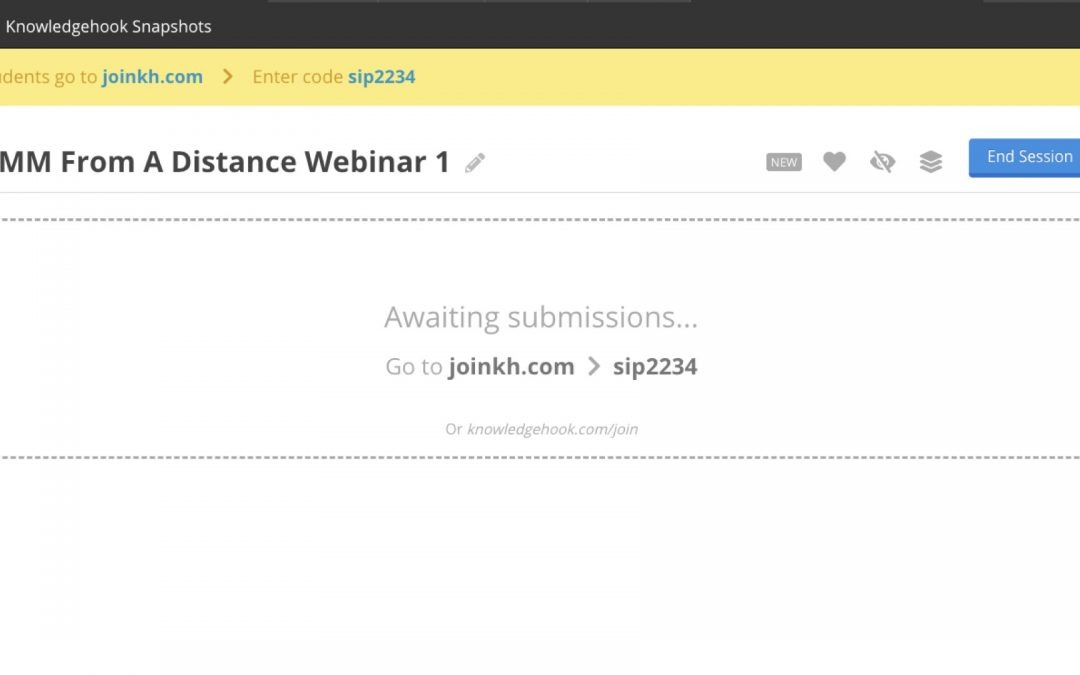Open the stacked layers icon
This screenshot has height=675, width=1080.
[x=930, y=162]
